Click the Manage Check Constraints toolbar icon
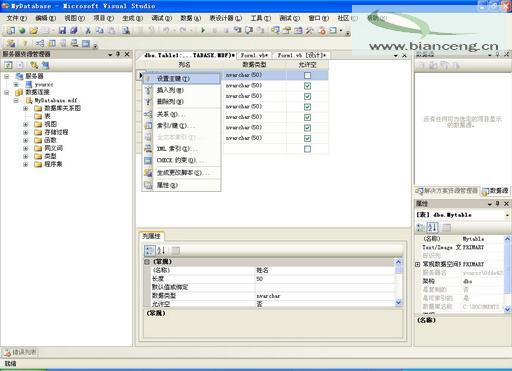Screen dimensions: 512x371 (86, 44)
